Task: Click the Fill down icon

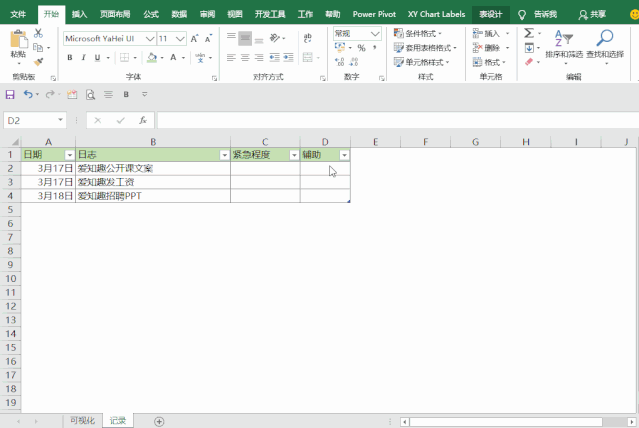Action: click(529, 48)
